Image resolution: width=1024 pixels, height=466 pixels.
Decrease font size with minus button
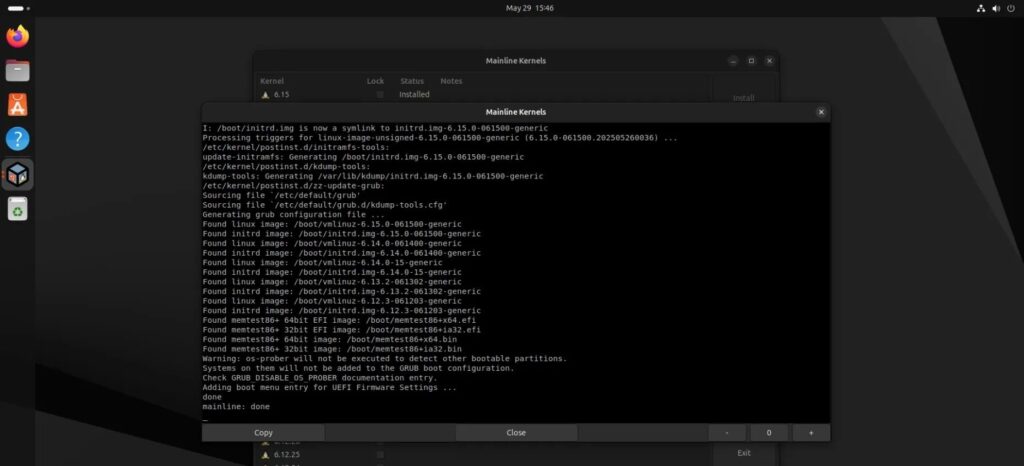(727, 433)
